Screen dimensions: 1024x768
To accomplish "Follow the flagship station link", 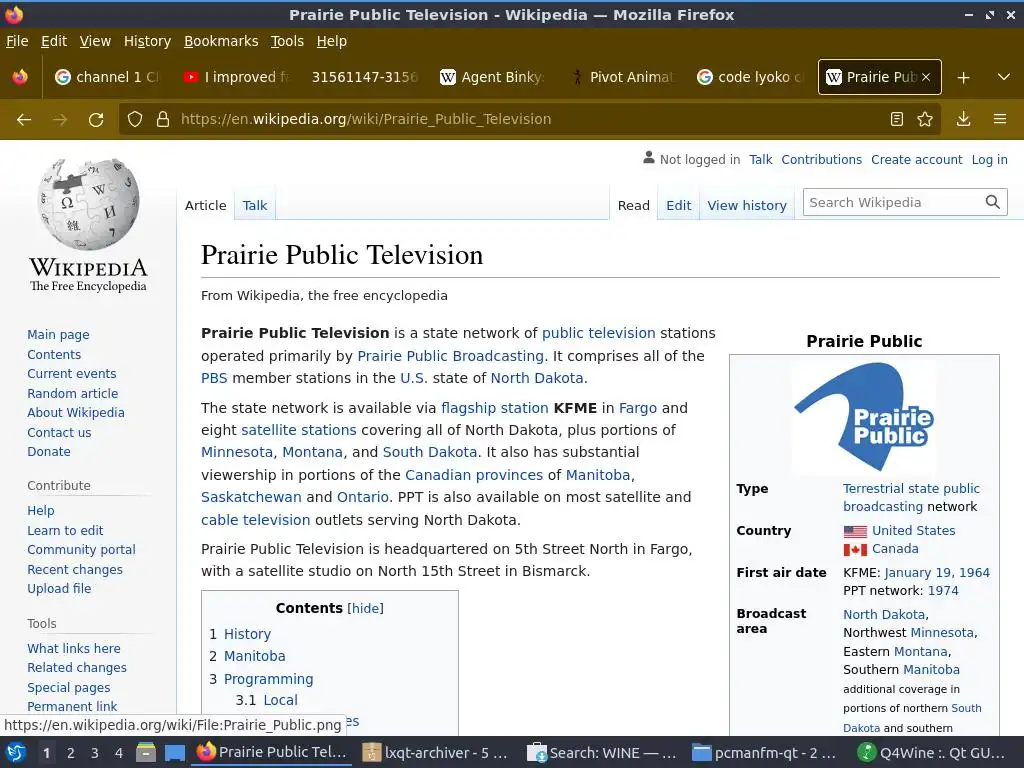I will click(x=494, y=408).
